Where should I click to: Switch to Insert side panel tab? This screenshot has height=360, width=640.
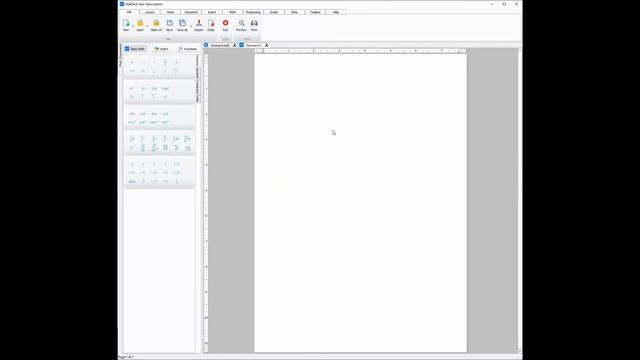162,49
